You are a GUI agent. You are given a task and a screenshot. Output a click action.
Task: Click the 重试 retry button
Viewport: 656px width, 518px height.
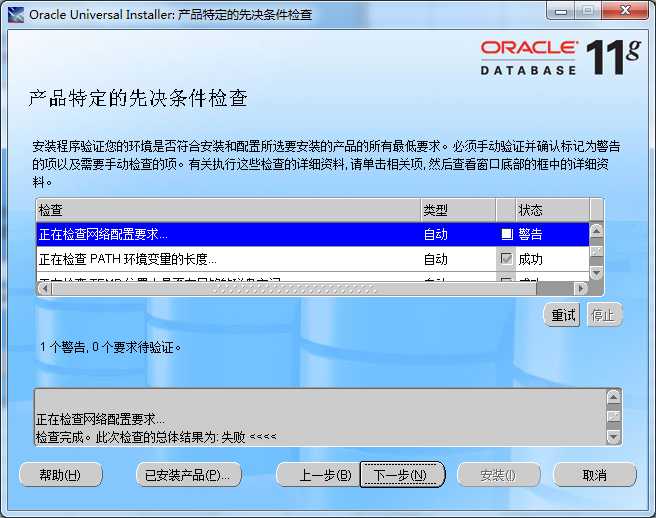[563, 315]
